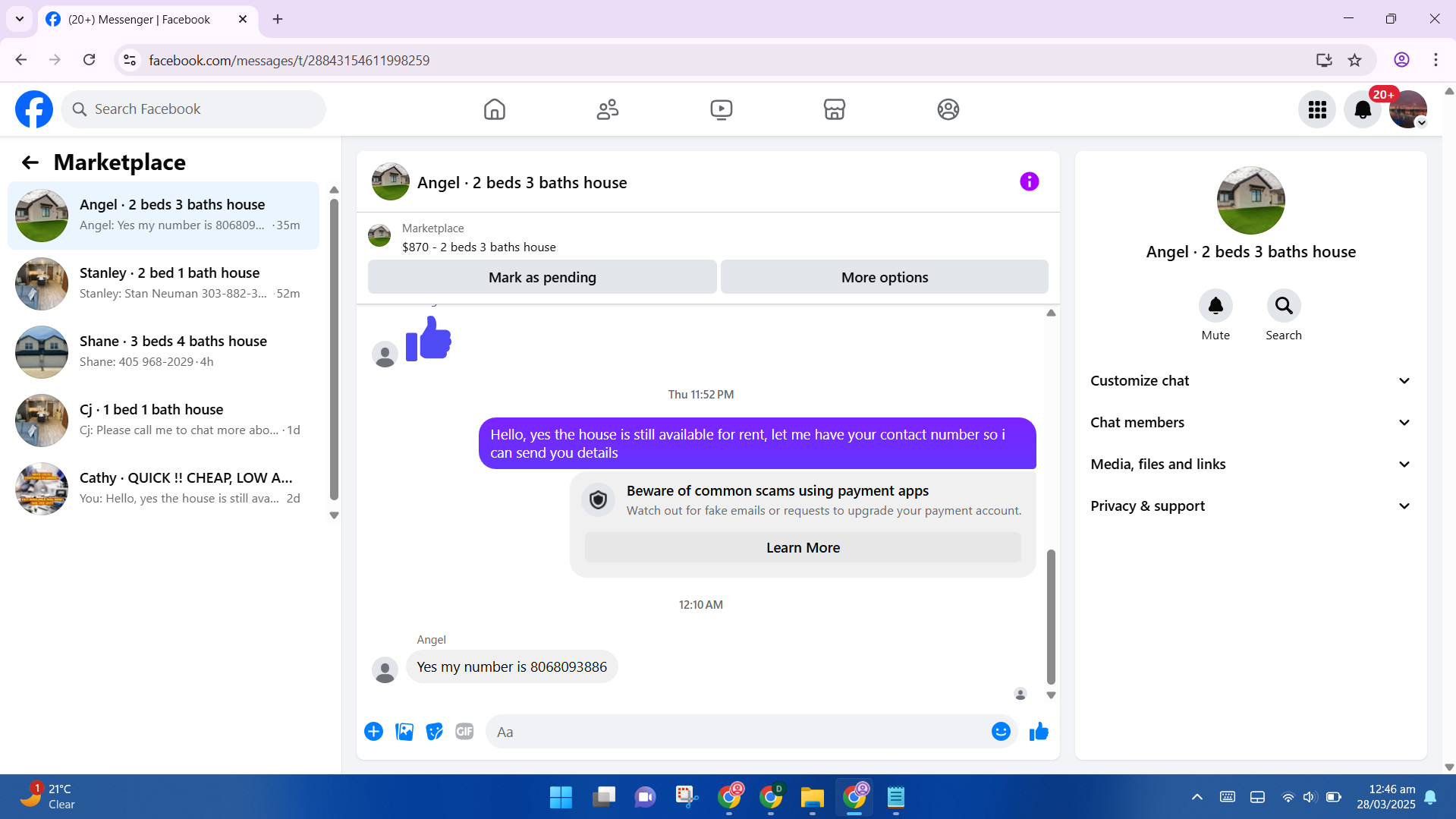Viewport: 1456px width, 819px height.
Task: Open a new browser tab
Action: pyautogui.click(x=278, y=19)
